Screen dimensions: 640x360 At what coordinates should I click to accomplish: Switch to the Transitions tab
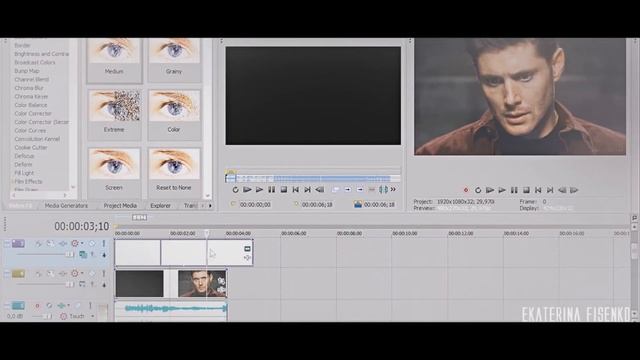[190, 206]
